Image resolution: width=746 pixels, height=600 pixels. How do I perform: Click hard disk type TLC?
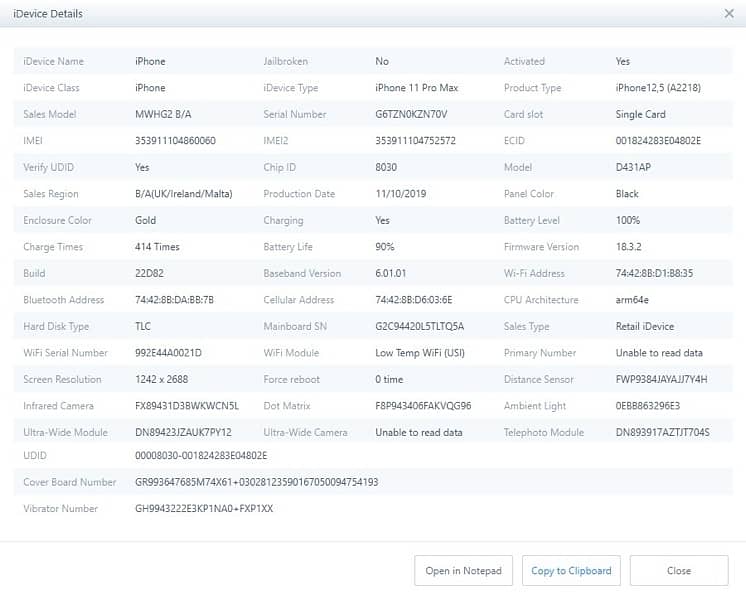coord(143,326)
